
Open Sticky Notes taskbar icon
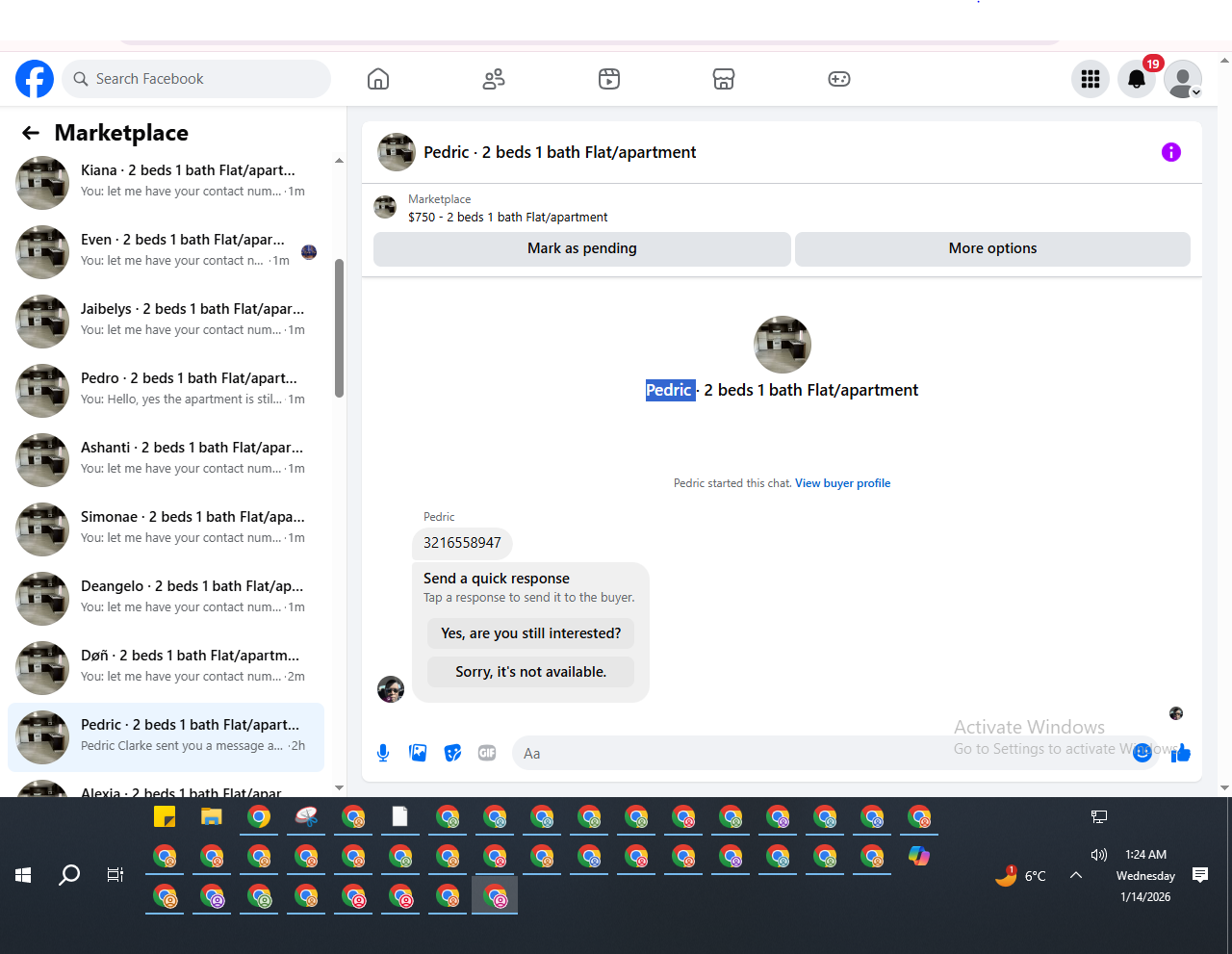(165, 817)
